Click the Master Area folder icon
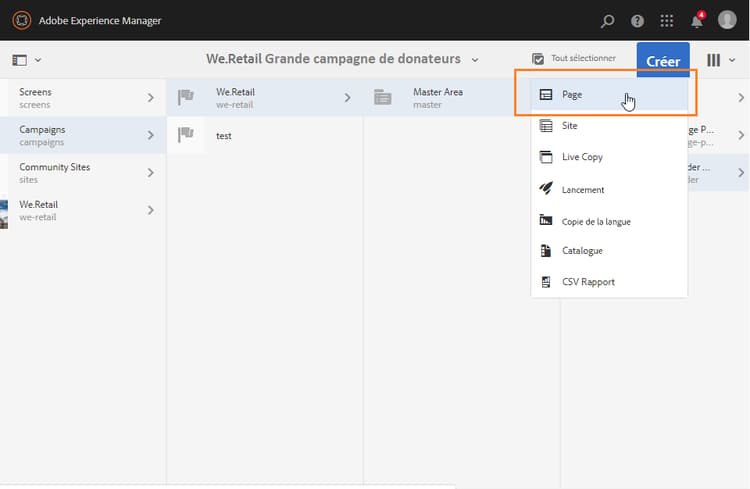The image size is (750, 489). click(x=382, y=97)
